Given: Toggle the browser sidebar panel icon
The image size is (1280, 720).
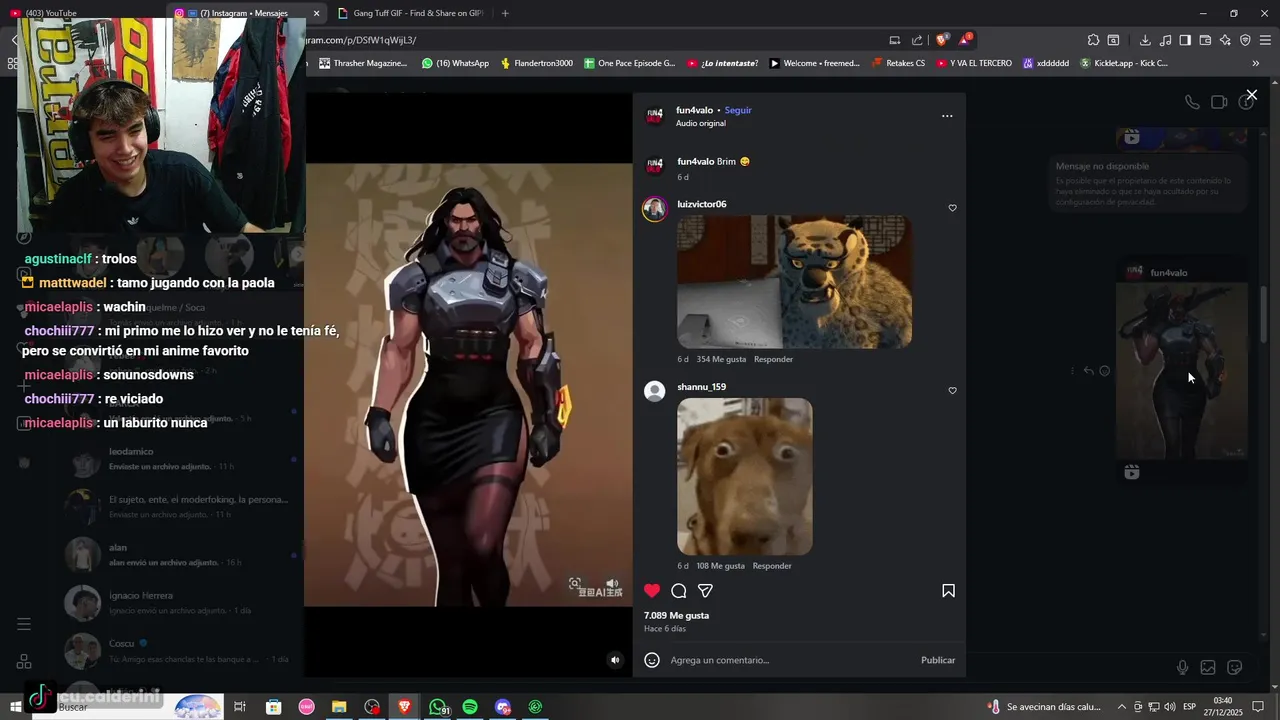Looking at the screenshot, I should click(x=1185, y=40).
